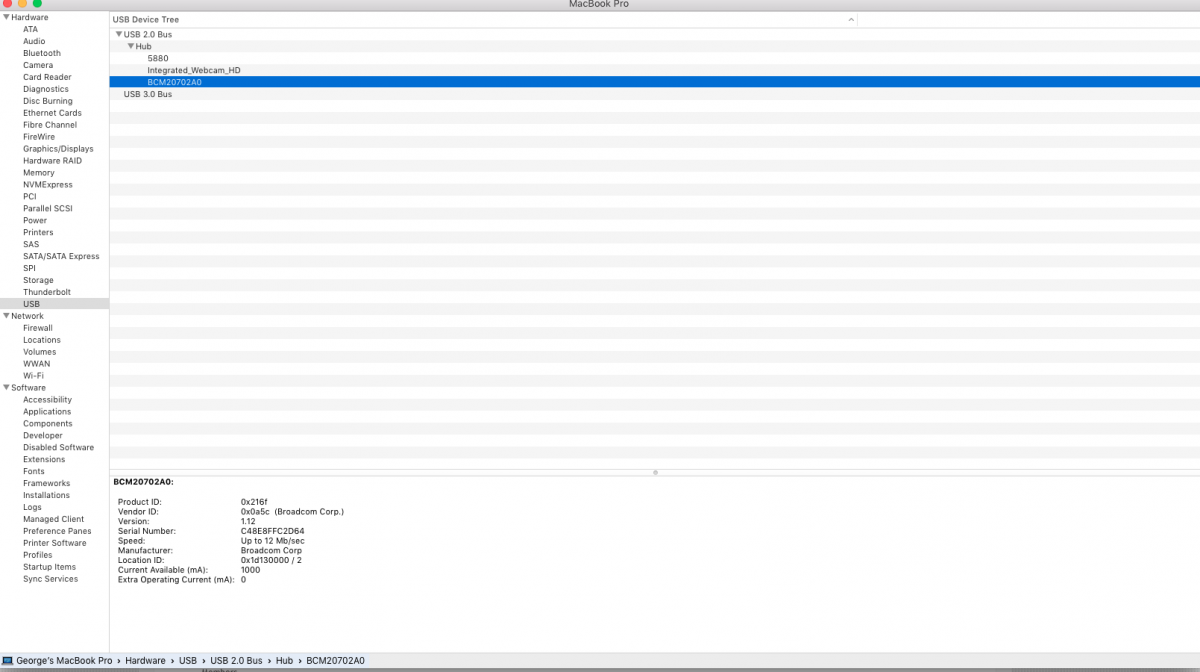The width and height of the screenshot is (1200, 672).
Task: Select ATA in the sidebar
Action: (x=31, y=29)
